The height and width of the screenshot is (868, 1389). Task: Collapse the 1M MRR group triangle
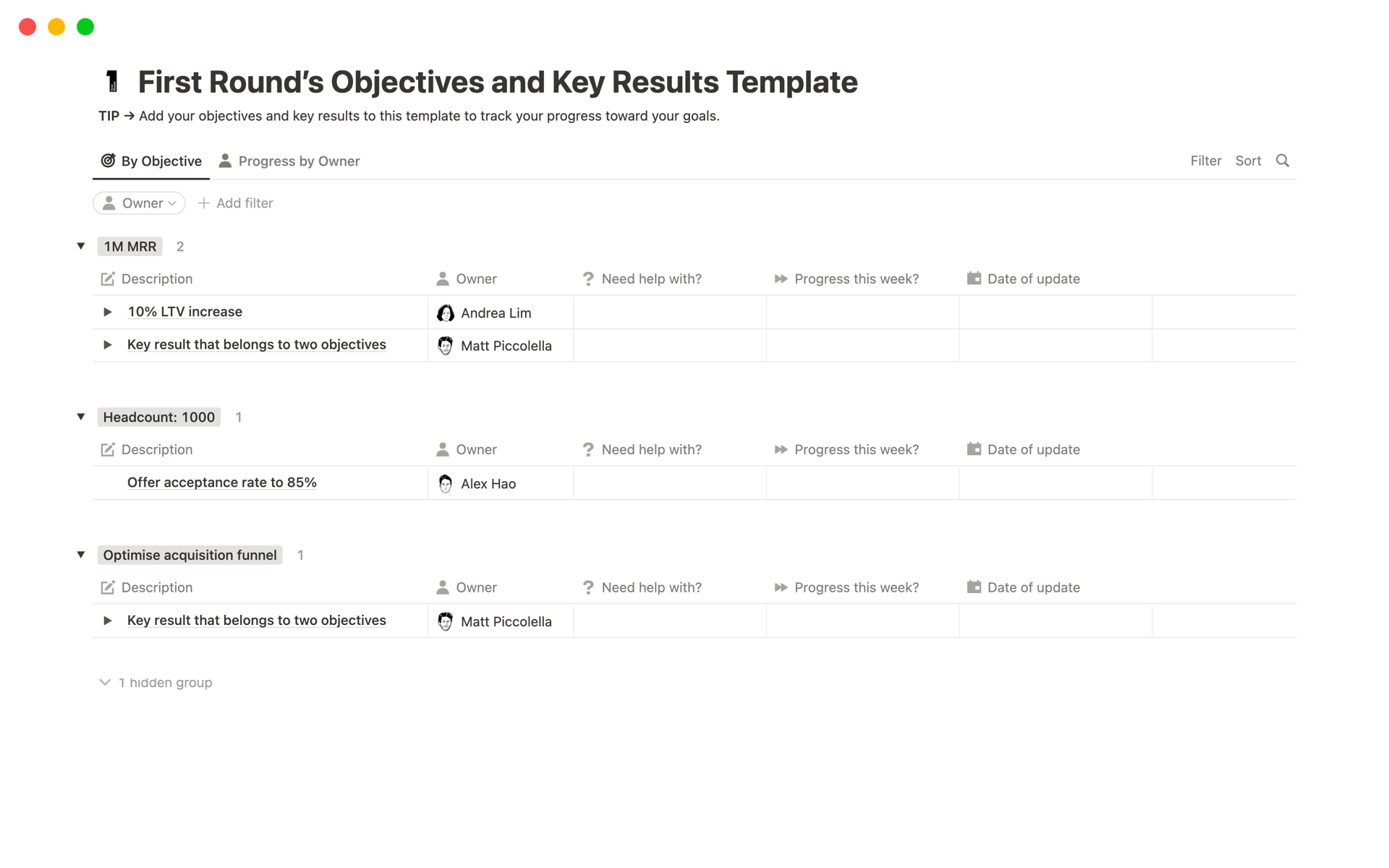point(80,246)
